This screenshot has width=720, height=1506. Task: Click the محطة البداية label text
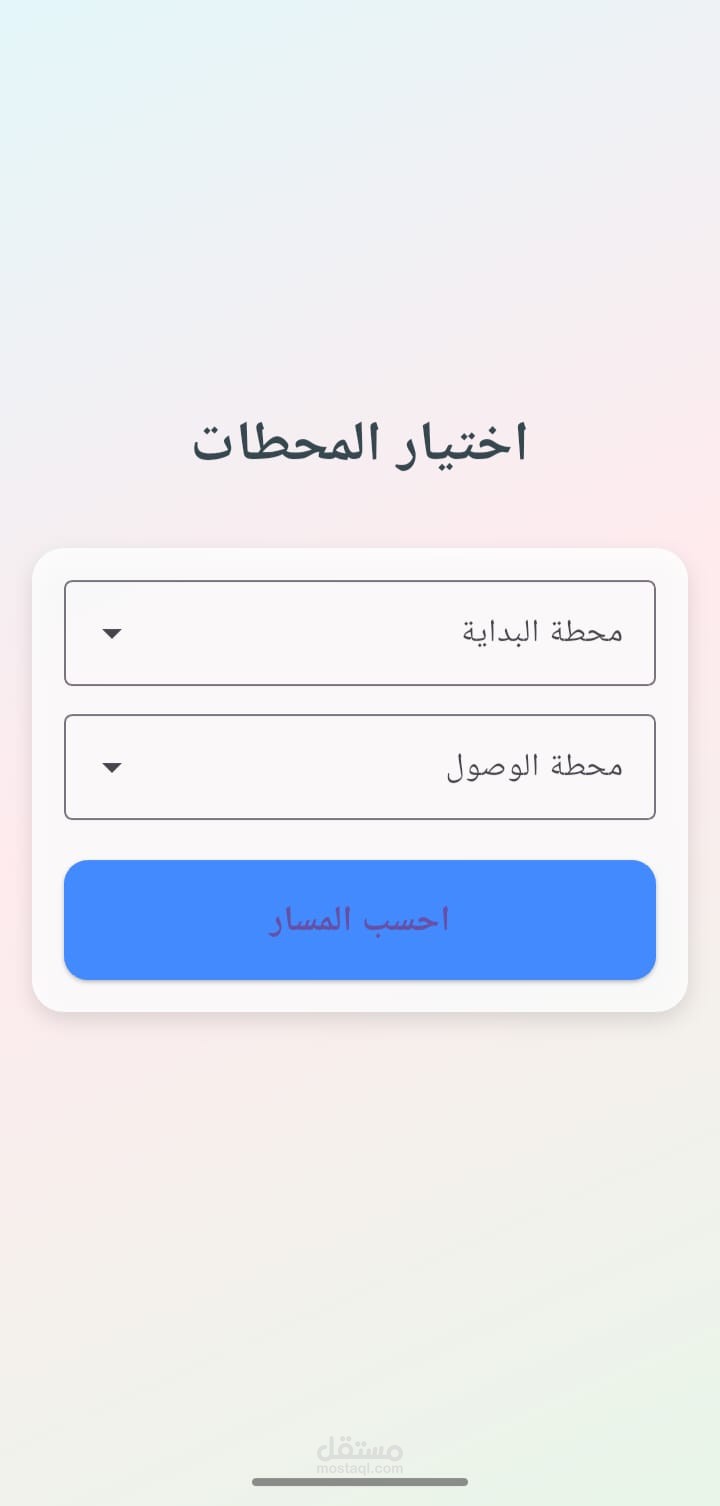543,632
